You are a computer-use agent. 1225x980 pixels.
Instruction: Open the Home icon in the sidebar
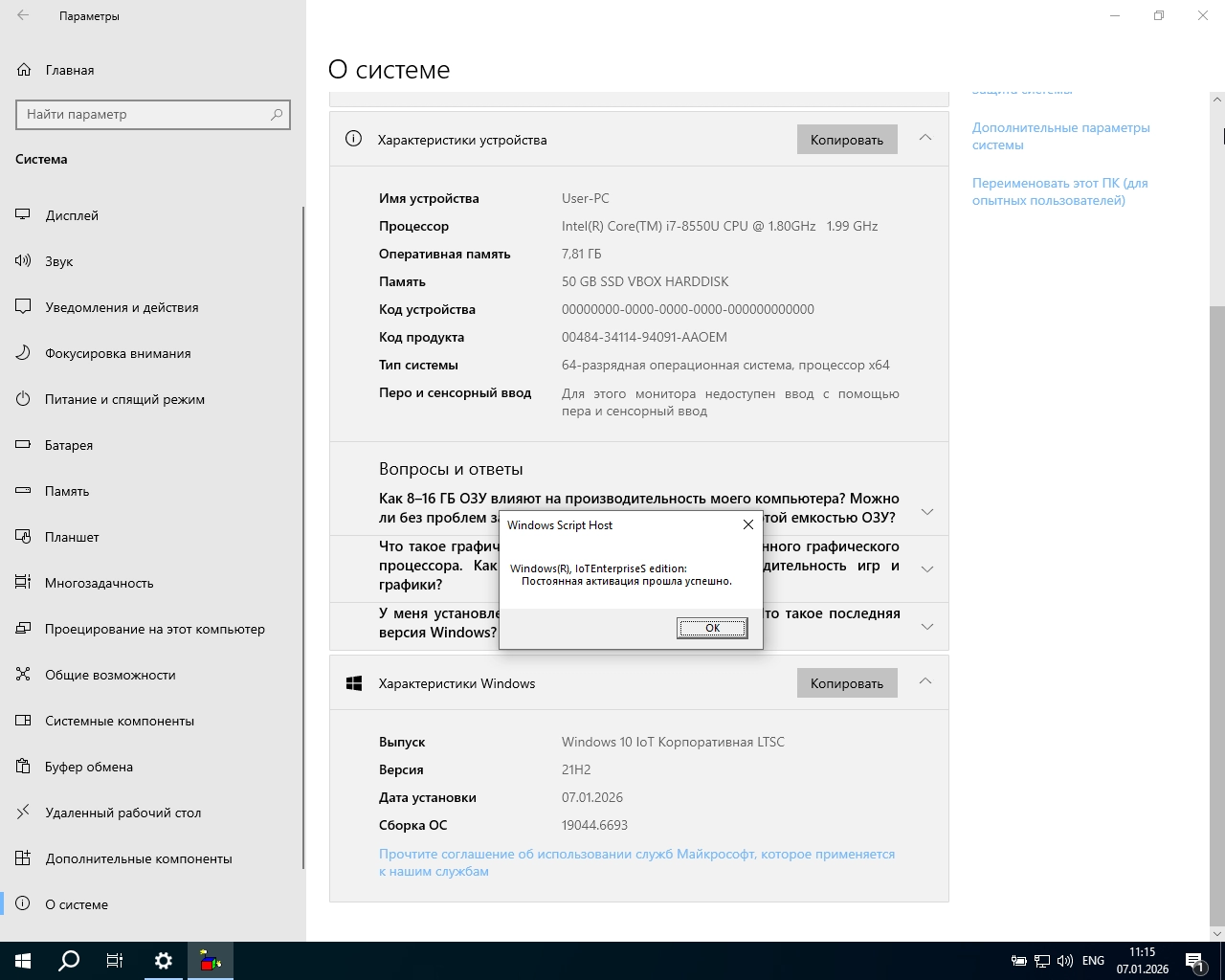tap(24, 70)
